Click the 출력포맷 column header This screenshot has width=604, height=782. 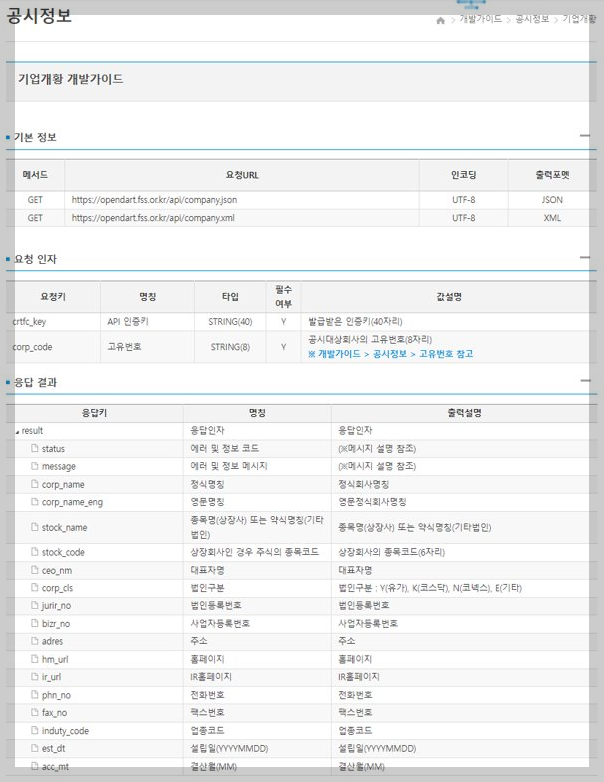point(552,175)
